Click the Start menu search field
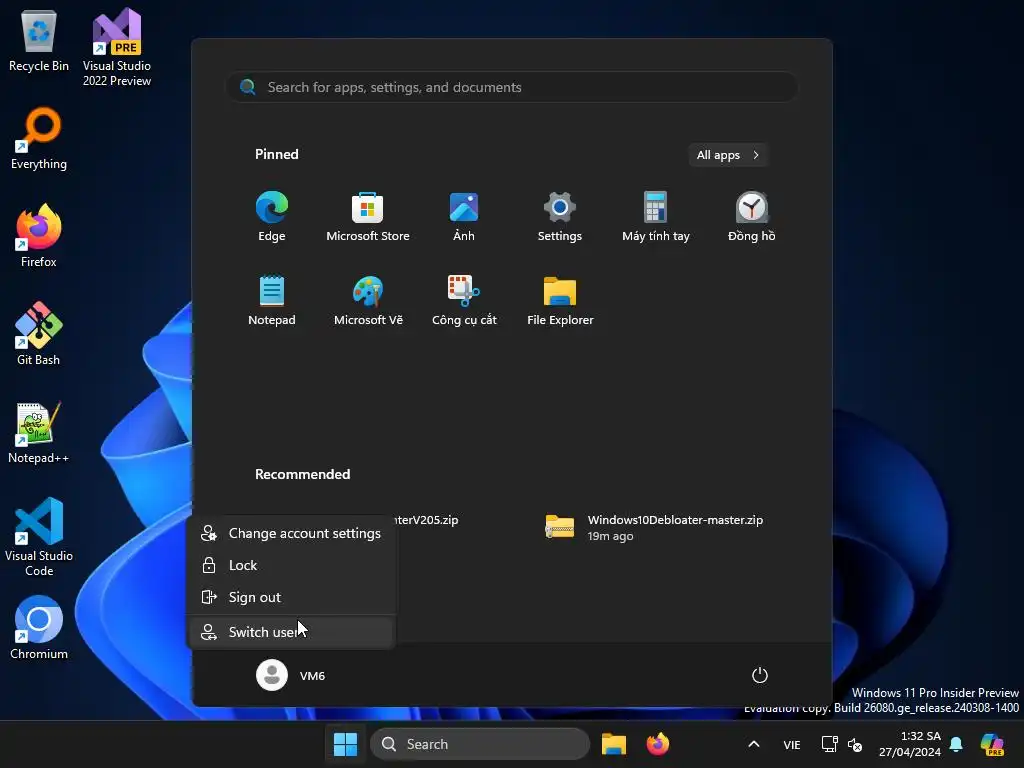The image size is (1024, 768). [x=512, y=87]
